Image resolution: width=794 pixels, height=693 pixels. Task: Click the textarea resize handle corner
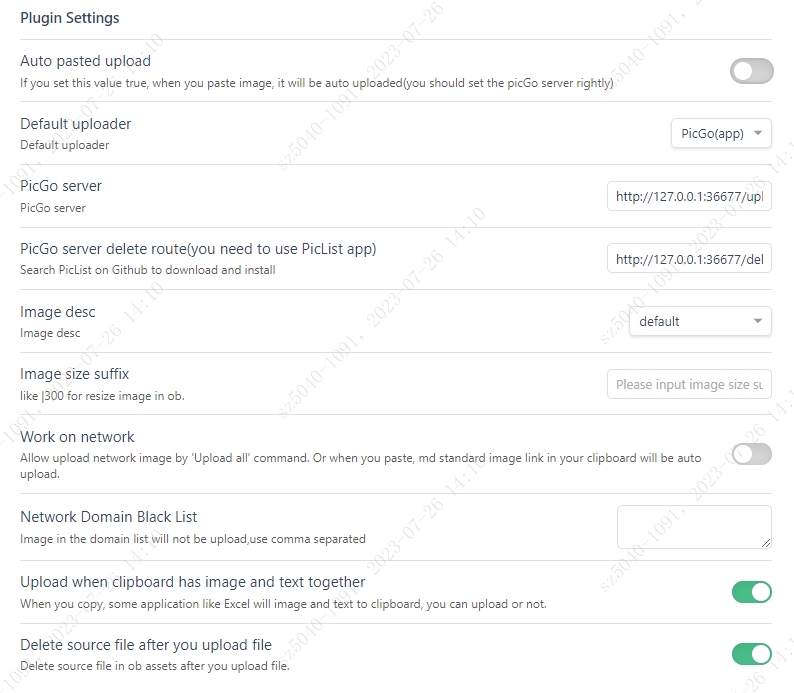tap(766, 543)
